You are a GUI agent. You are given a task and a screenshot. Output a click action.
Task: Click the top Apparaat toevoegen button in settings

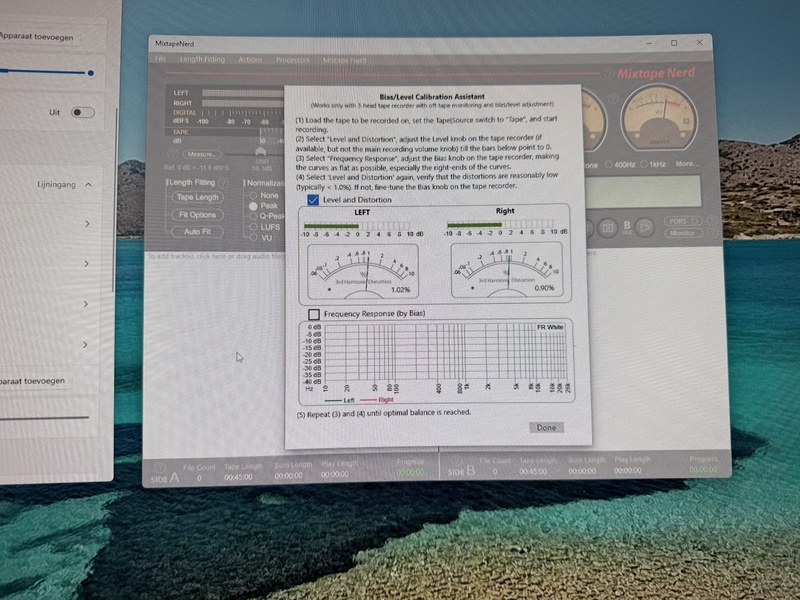37,37
